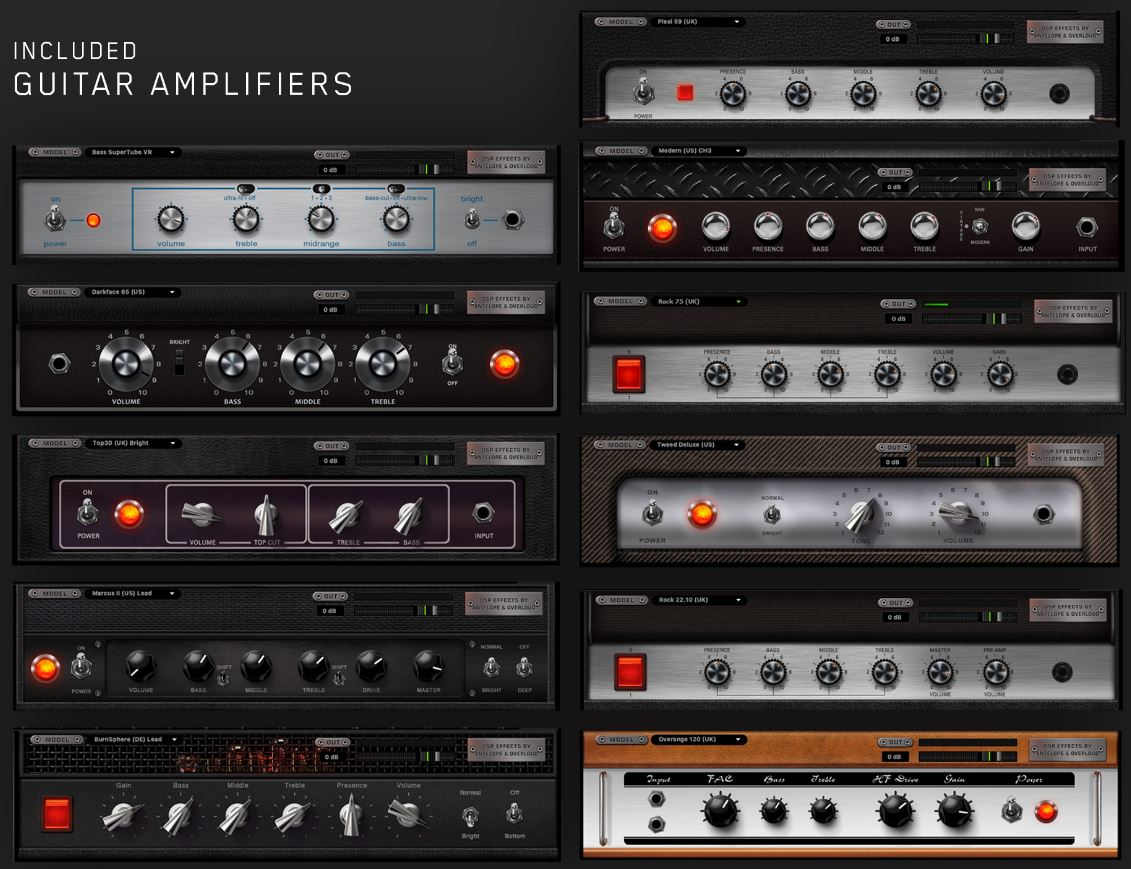The image size is (1131, 869).
Task: Click the Top30 INPUT jack
Action: pyautogui.click(x=483, y=513)
